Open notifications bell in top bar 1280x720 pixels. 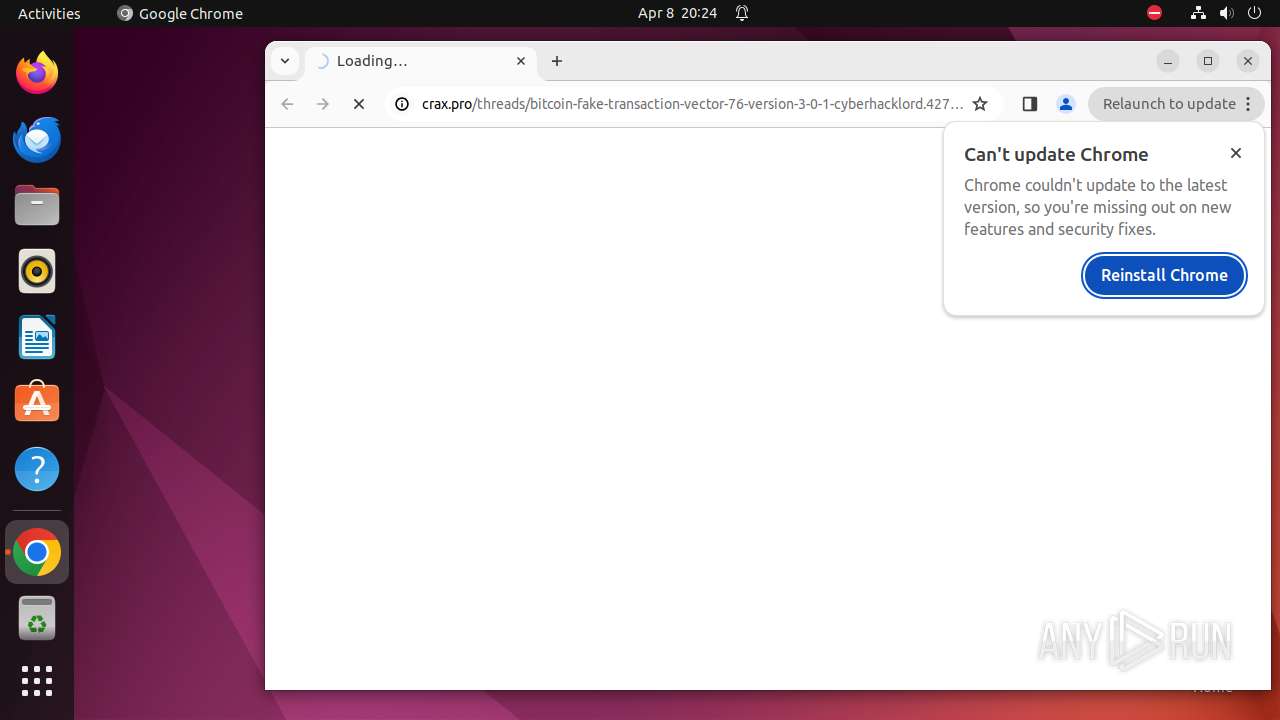tap(742, 14)
